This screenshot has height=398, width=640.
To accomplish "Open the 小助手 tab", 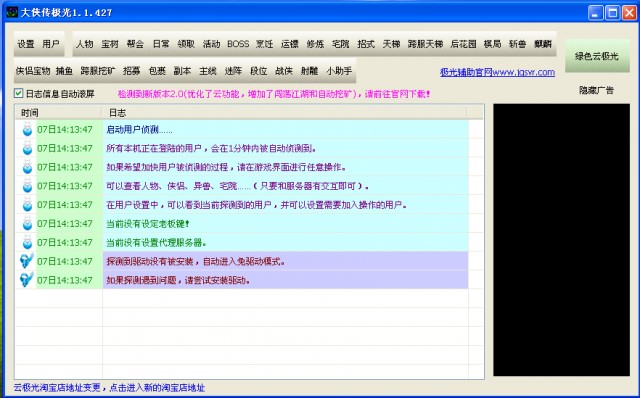I will (x=339, y=71).
